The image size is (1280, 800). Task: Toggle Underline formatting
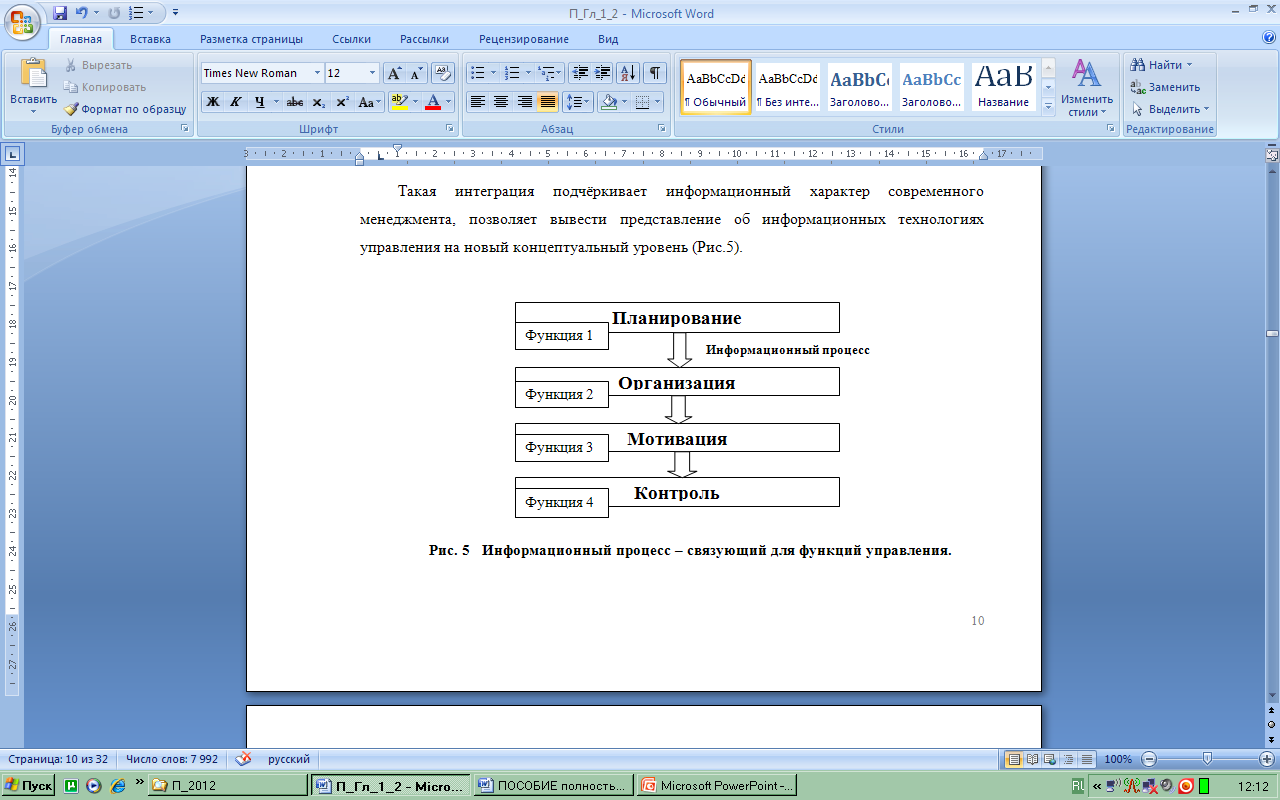[259, 102]
